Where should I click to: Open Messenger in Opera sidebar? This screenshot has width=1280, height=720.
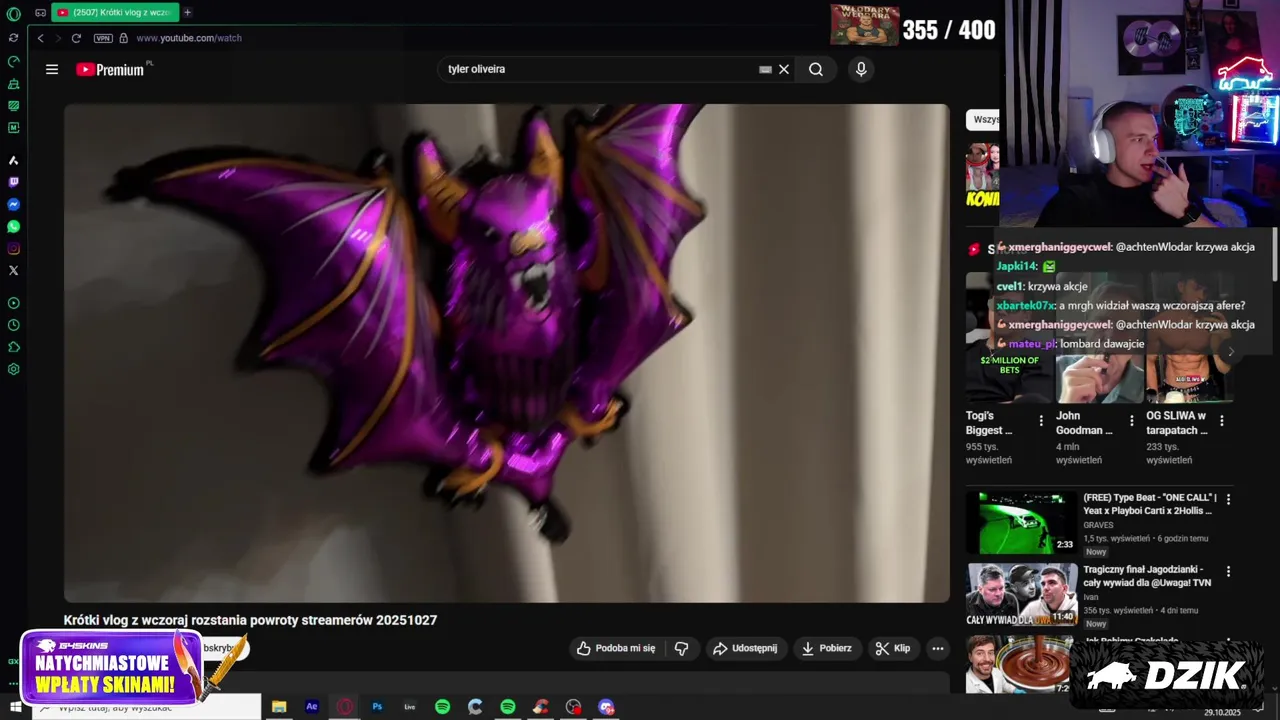coord(13,204)
